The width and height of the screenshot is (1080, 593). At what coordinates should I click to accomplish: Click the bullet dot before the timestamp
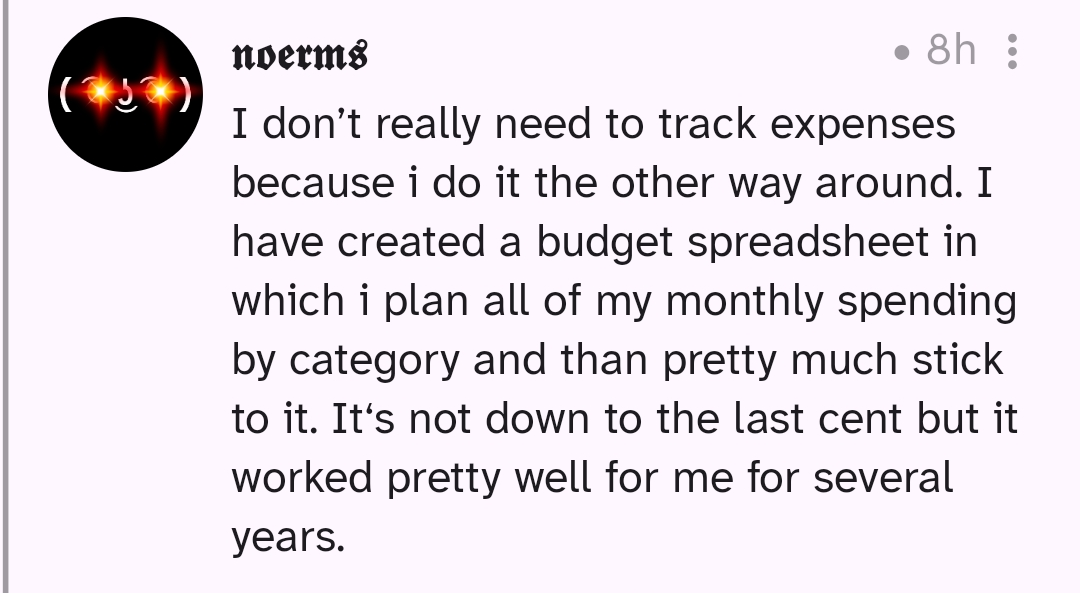coord(903,52)
